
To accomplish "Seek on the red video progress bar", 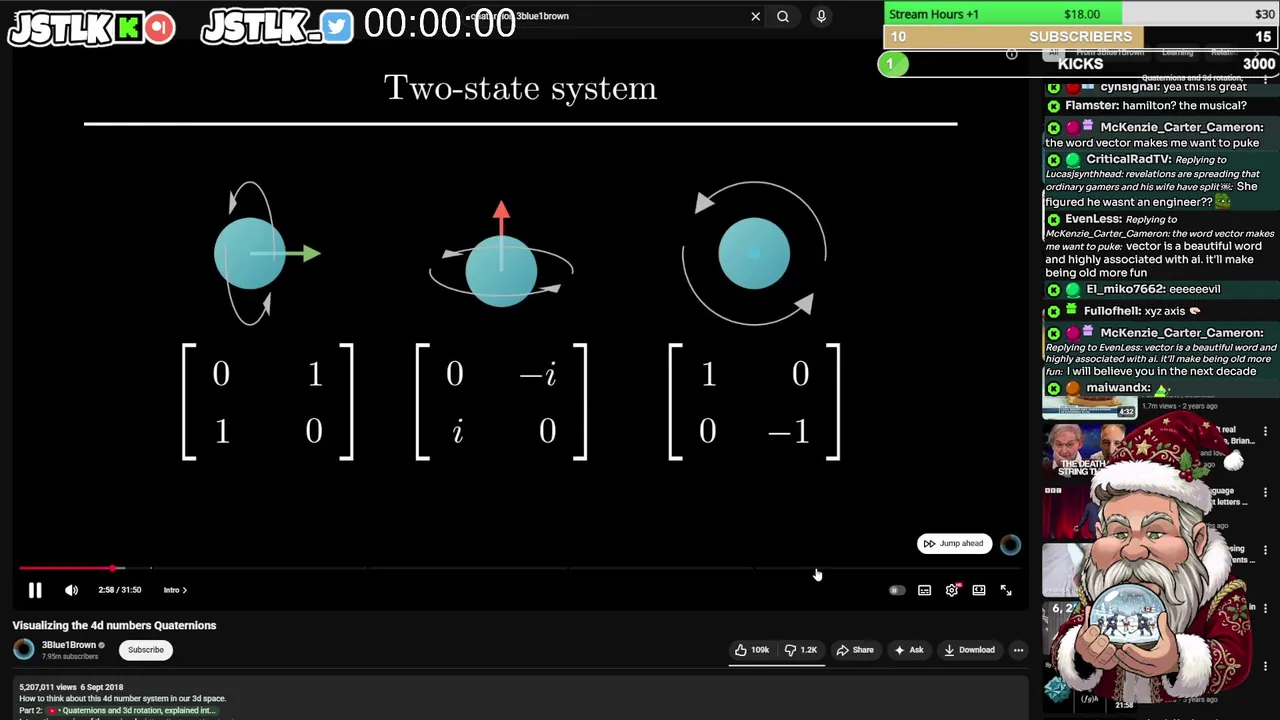I will tap(66, 568).
